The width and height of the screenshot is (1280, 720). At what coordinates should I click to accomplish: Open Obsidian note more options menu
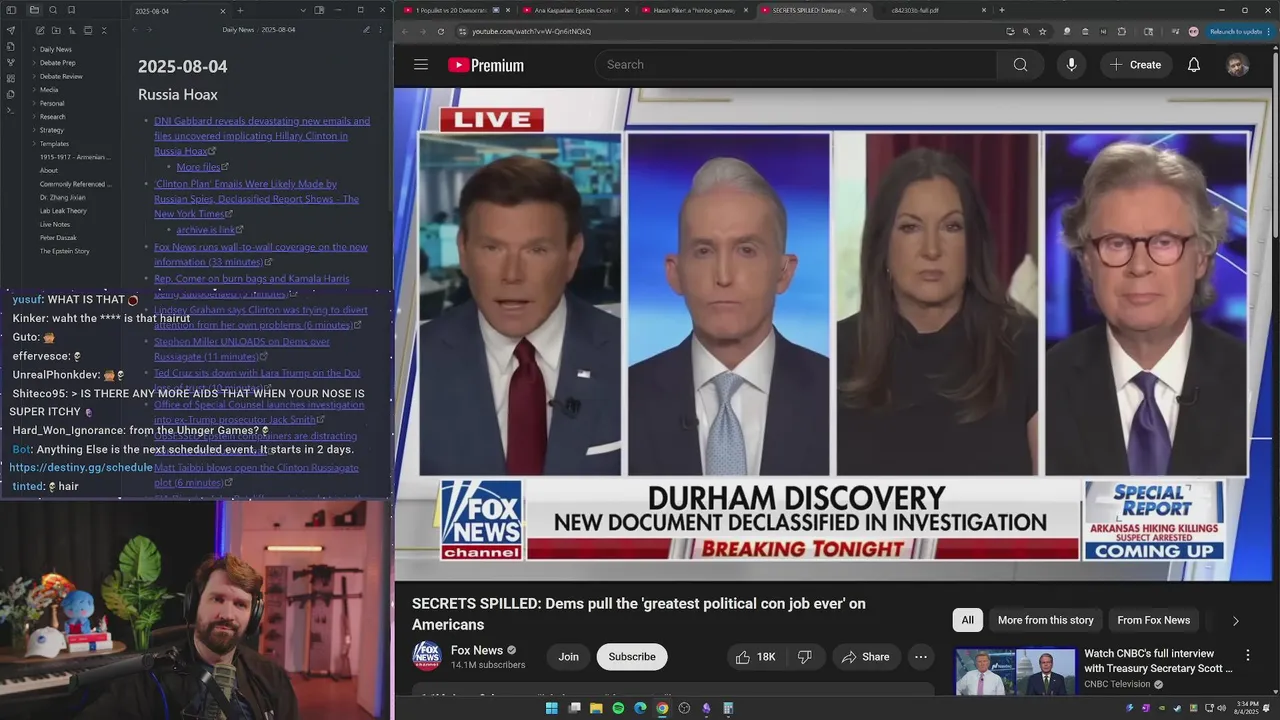380,30
